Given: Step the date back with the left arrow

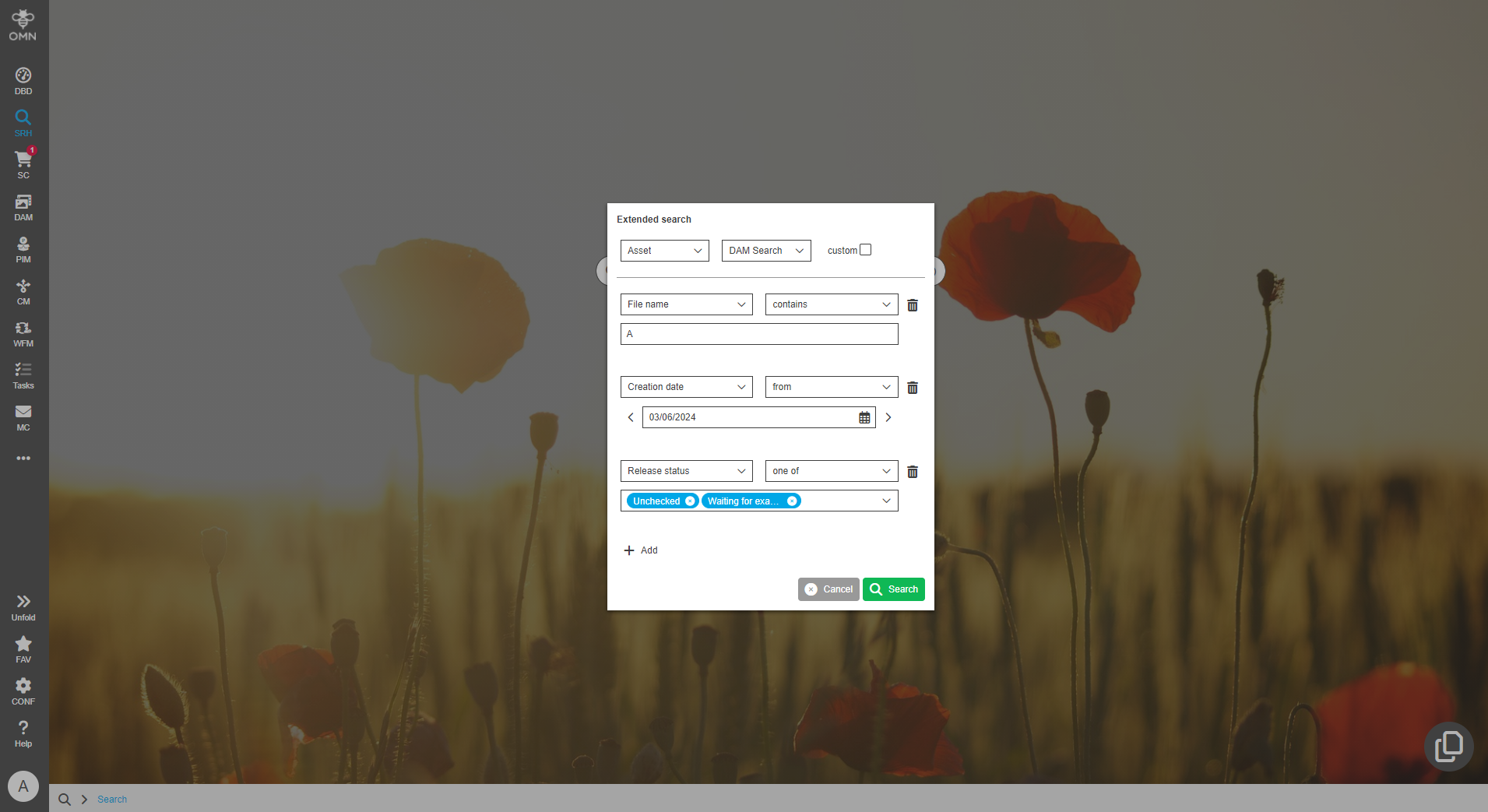Looking at the screenshot, I should pyautogui.click(x=630, y=417).
